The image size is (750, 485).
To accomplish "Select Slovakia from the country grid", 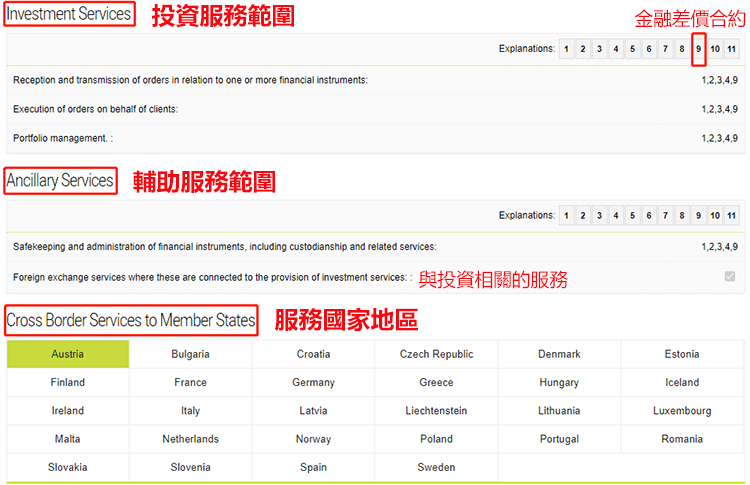I will point(68,467).
